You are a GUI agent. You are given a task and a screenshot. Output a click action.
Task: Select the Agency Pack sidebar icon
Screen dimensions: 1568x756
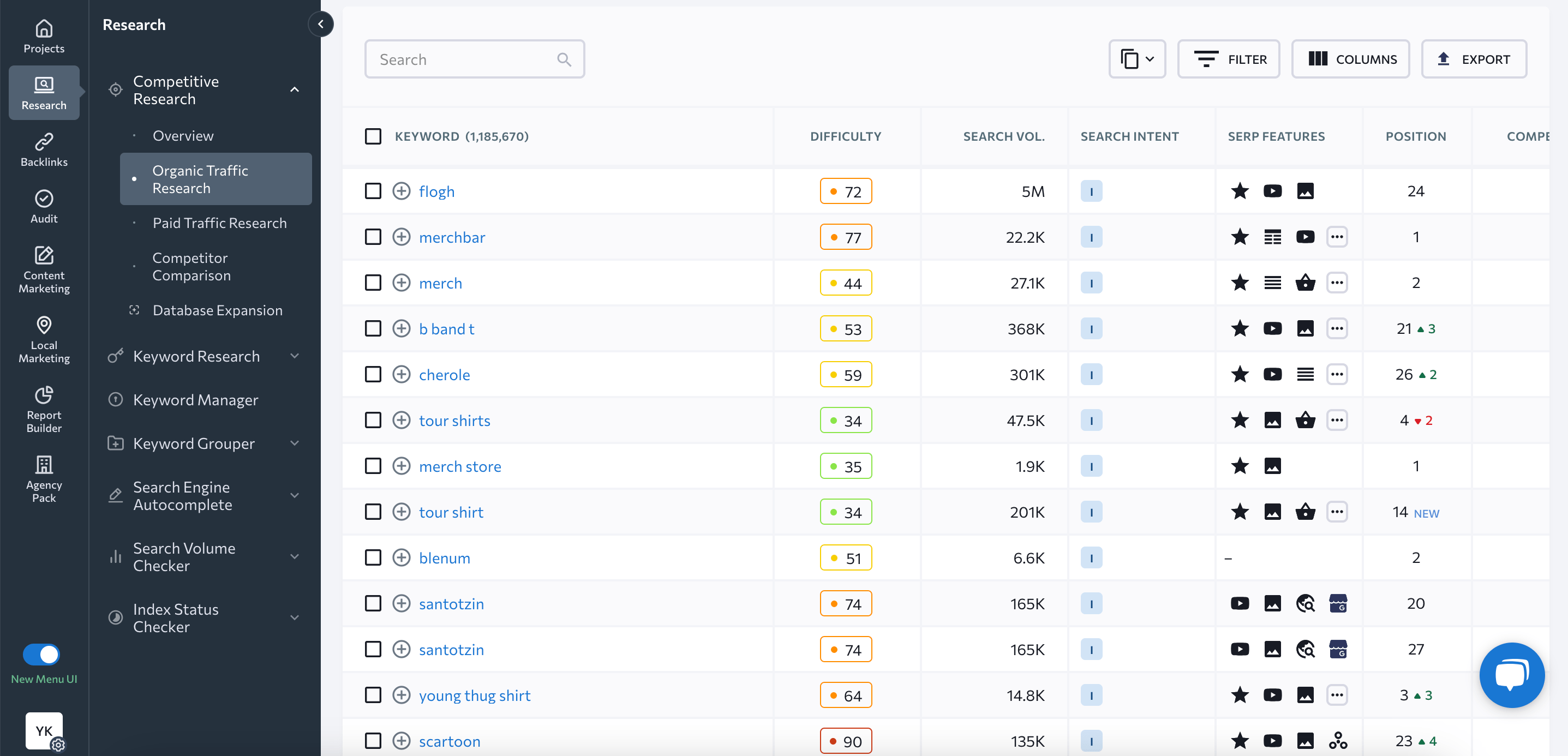point(43,478)
